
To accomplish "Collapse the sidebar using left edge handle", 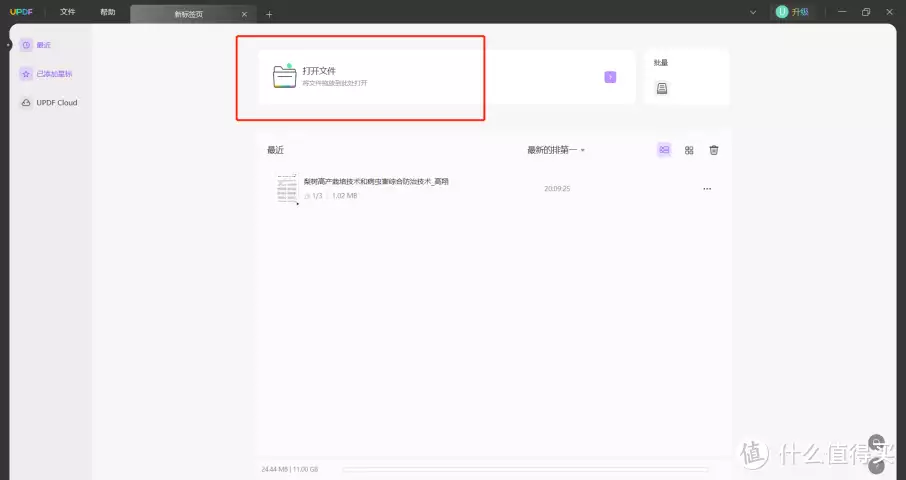I will [9, 44].
